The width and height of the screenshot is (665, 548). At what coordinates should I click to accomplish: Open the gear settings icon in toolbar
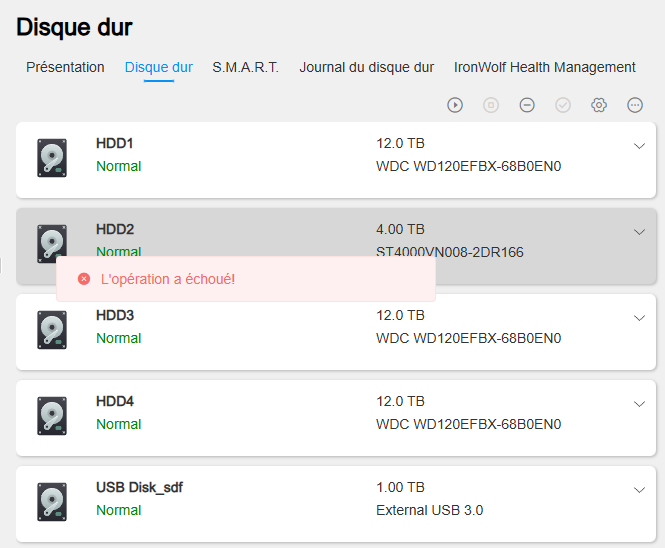[599, 105]
